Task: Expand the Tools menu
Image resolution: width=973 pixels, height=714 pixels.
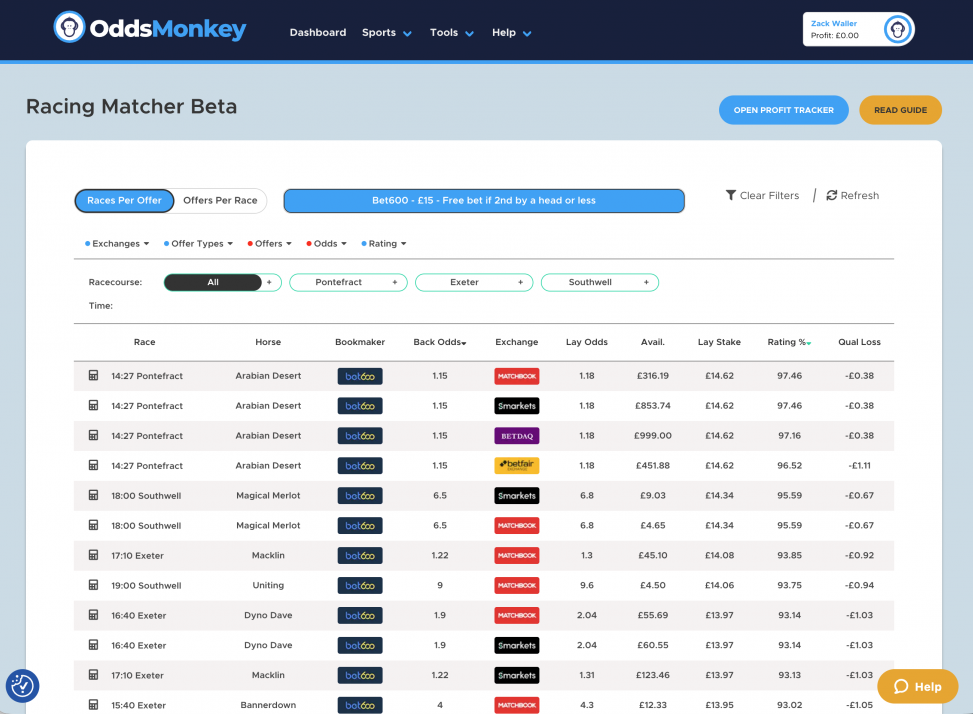Action: (x=452, y=32)
